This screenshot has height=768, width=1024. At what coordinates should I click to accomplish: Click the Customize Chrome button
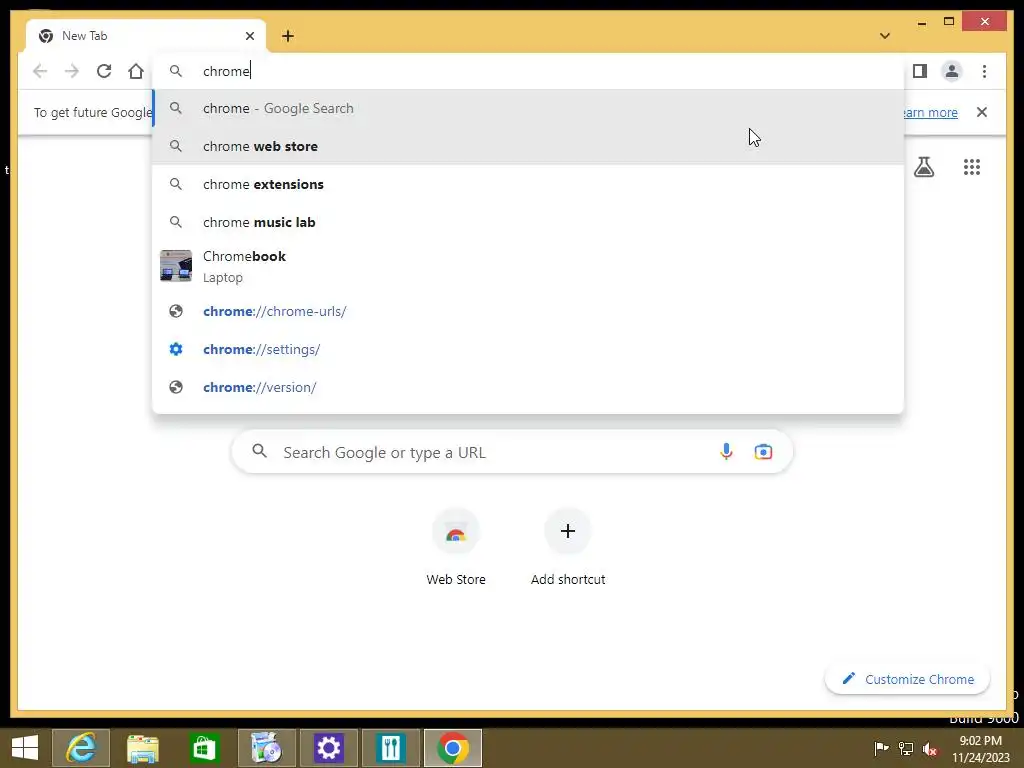(x=908, y=679)
